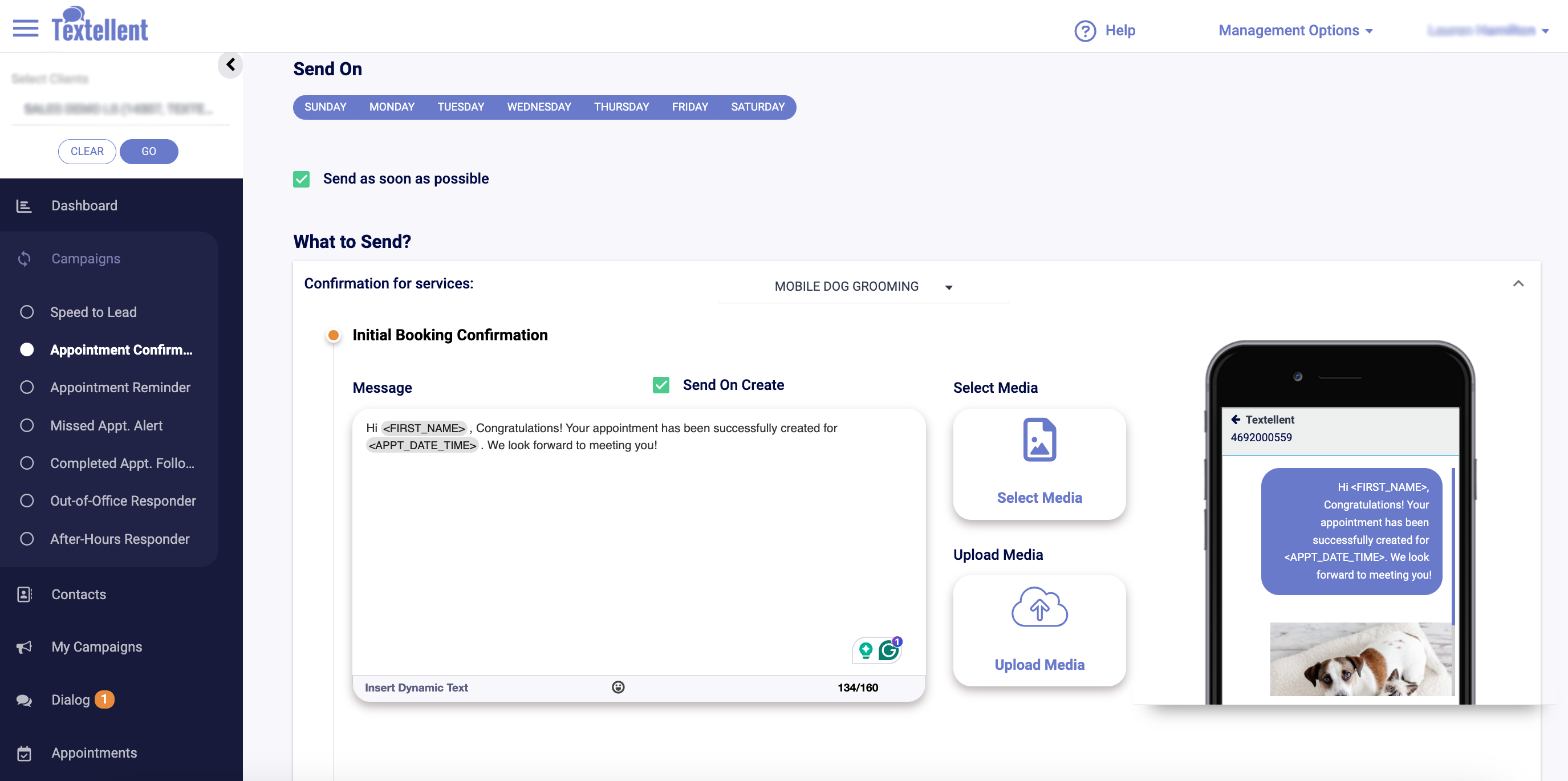Click the back arrow in the phone preview
This screenshot has width=1568, height=781.
click(1235, 420)
